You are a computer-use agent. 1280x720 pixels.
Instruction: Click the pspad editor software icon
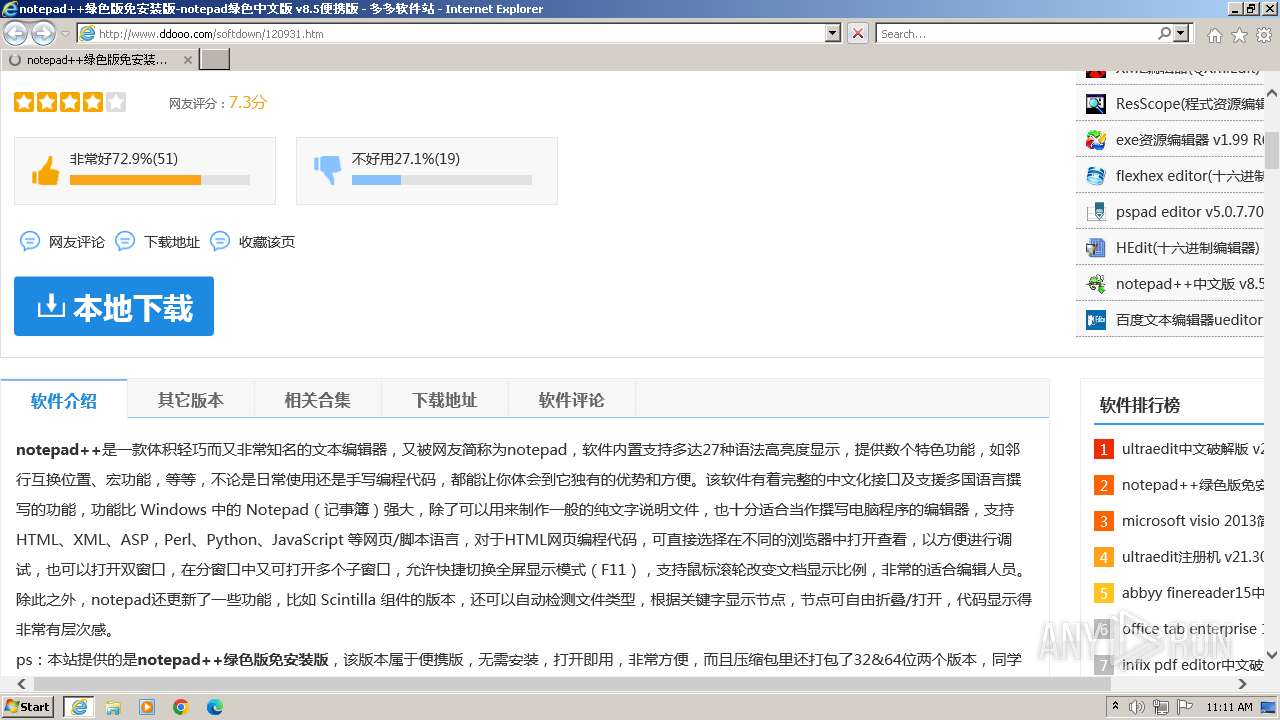click(1096, 212)
